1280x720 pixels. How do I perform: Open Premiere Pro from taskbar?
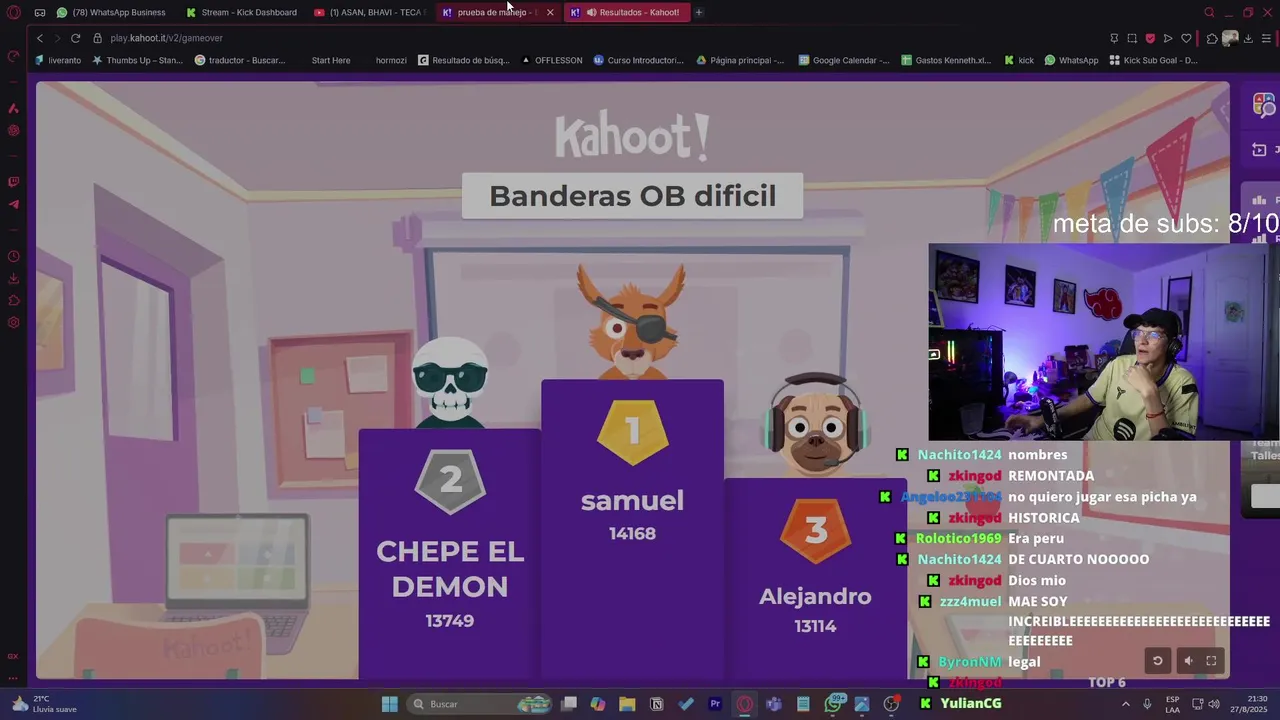click(715, 704)
